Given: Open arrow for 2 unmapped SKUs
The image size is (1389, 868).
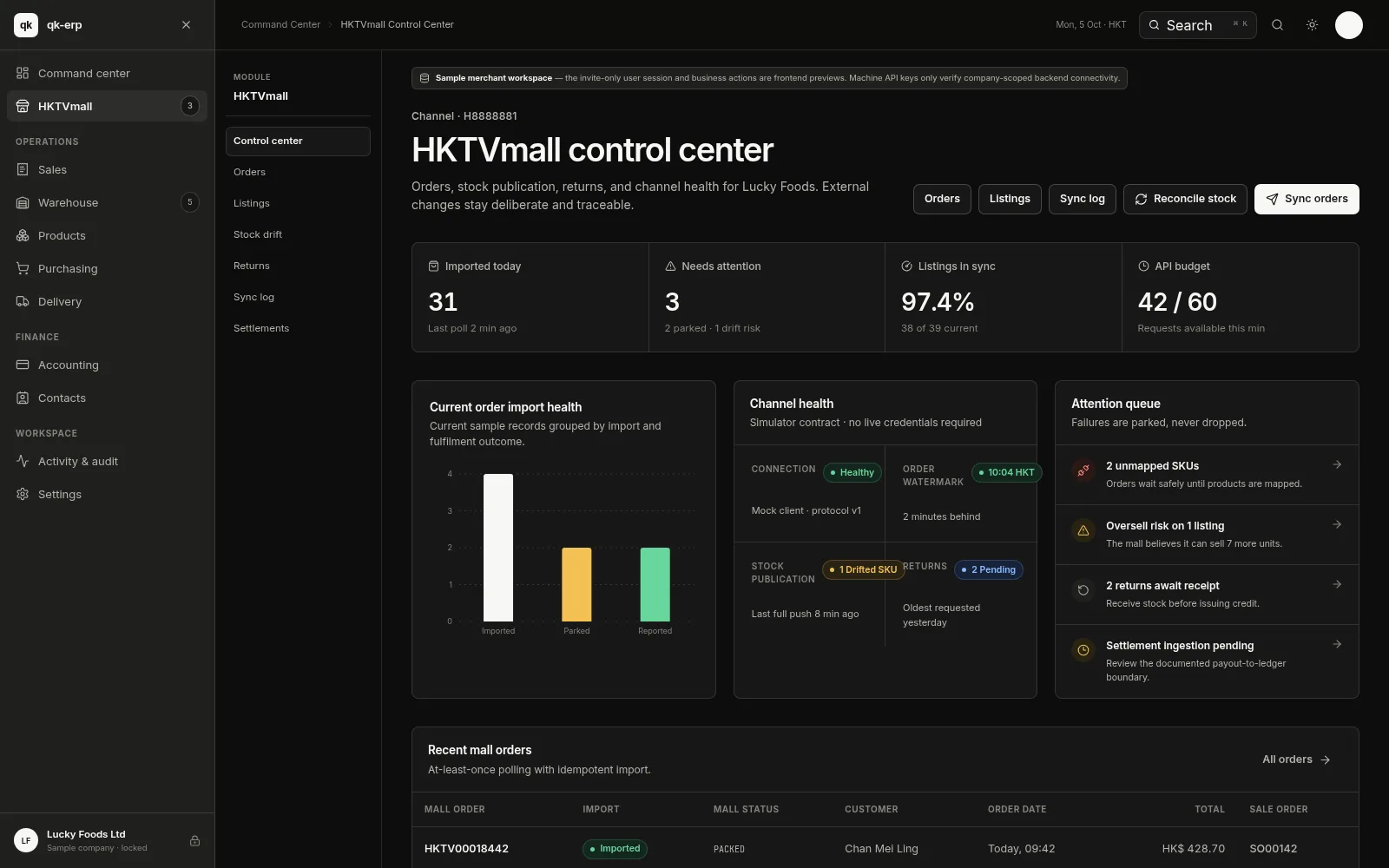Looking at the screenshot, I should point(1337,464).
